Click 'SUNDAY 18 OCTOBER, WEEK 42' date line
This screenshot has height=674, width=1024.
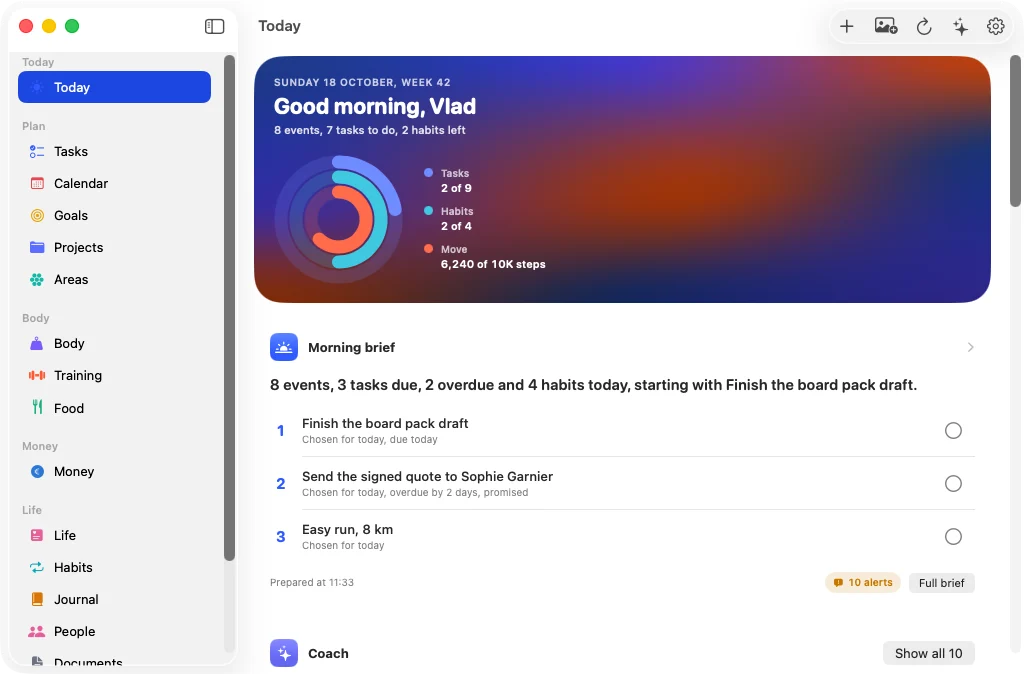[362, 82]
